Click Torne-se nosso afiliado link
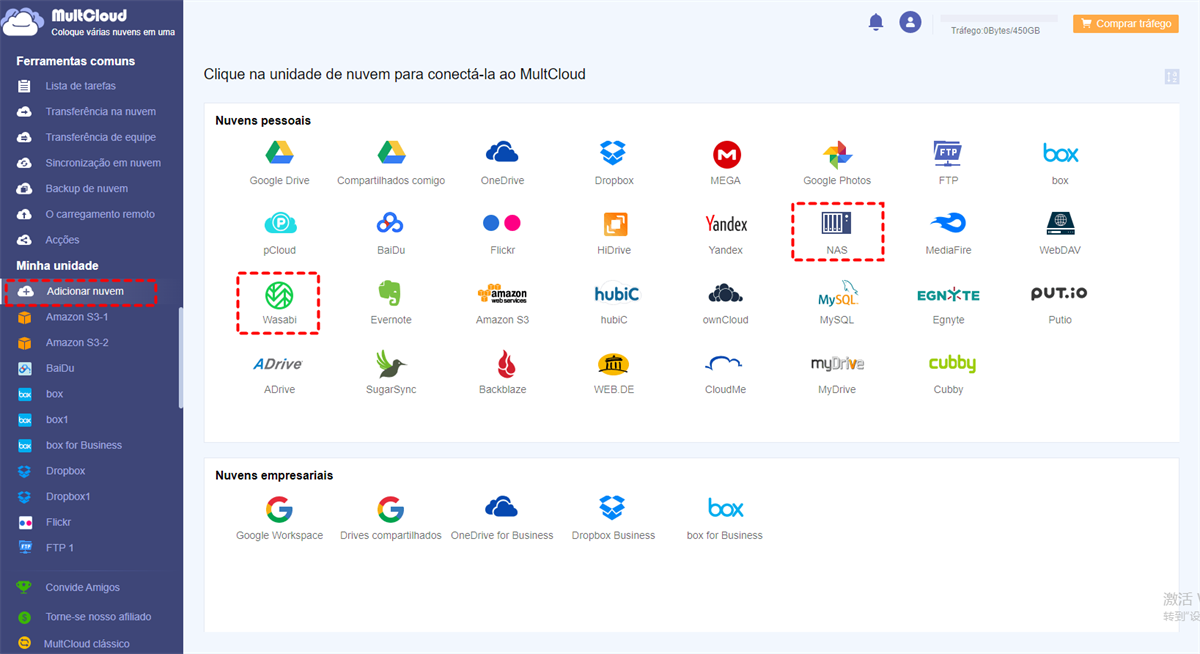 [98, 617]
